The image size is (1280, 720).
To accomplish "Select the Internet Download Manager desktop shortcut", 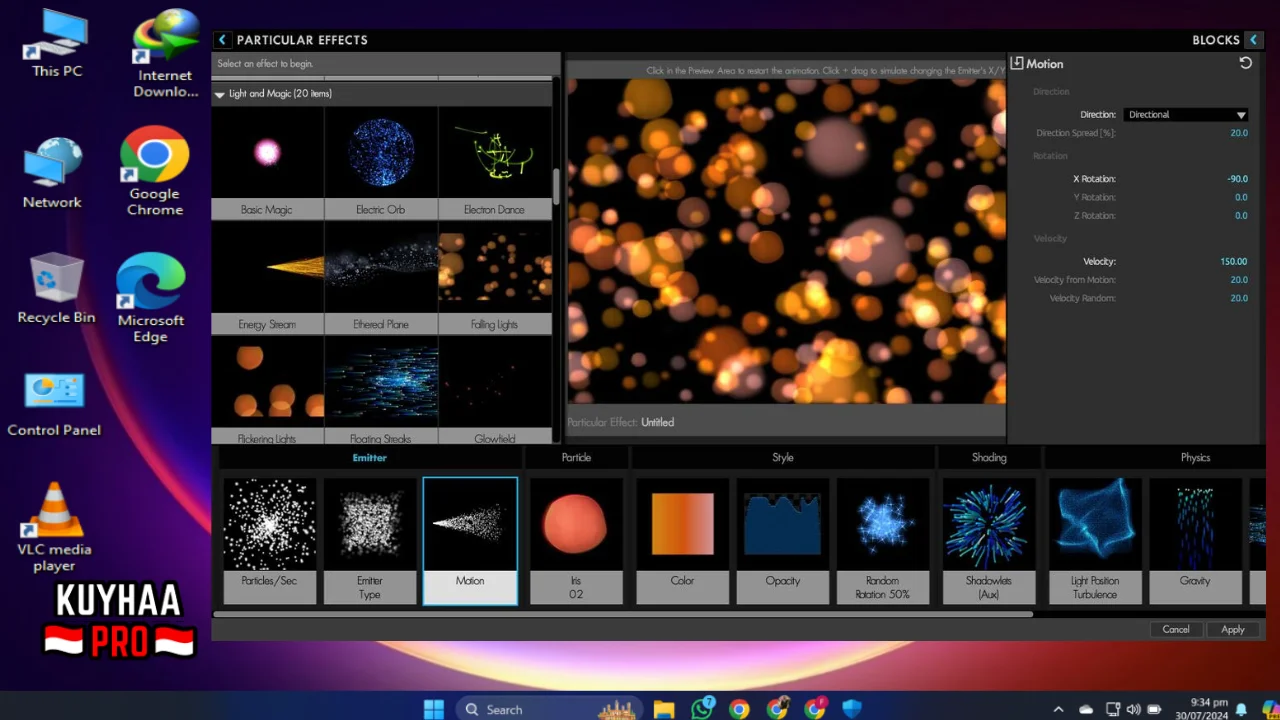I will [x=165, y=55].
